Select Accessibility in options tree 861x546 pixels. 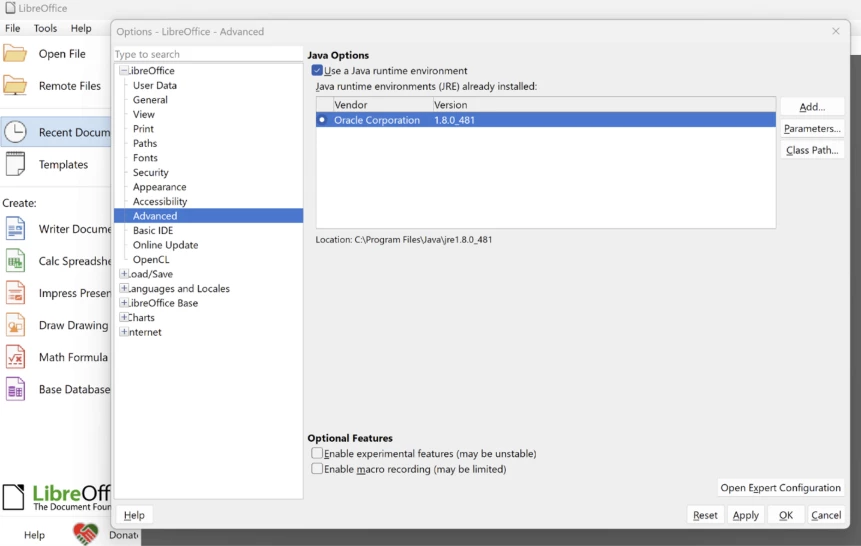click(160, 201)
